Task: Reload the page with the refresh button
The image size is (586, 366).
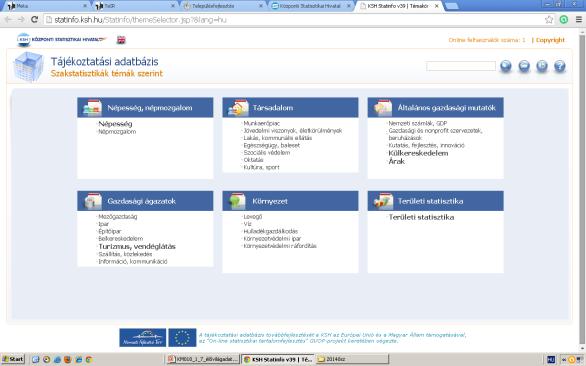Action: click(34, 19)
